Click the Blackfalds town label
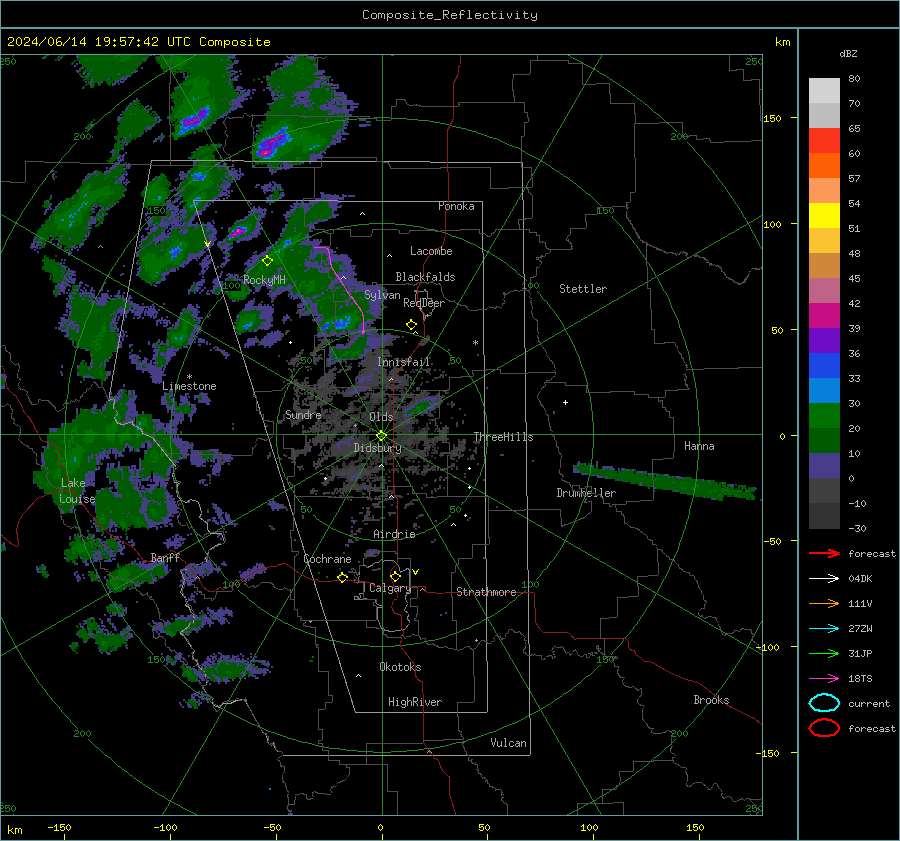The image size is (900, 841). (x=425, y=277)
